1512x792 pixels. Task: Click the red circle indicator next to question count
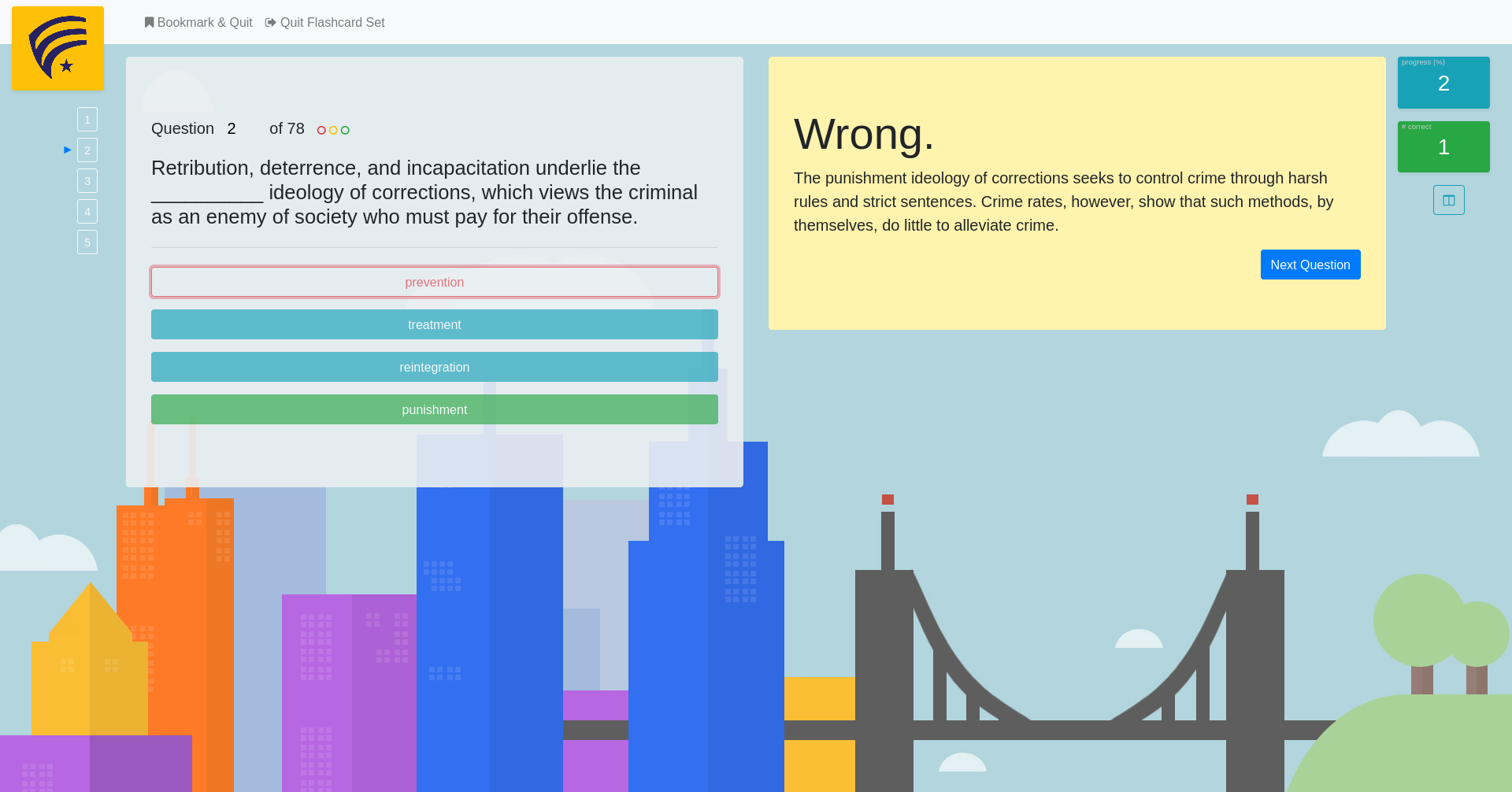click(x=321, y=130)
